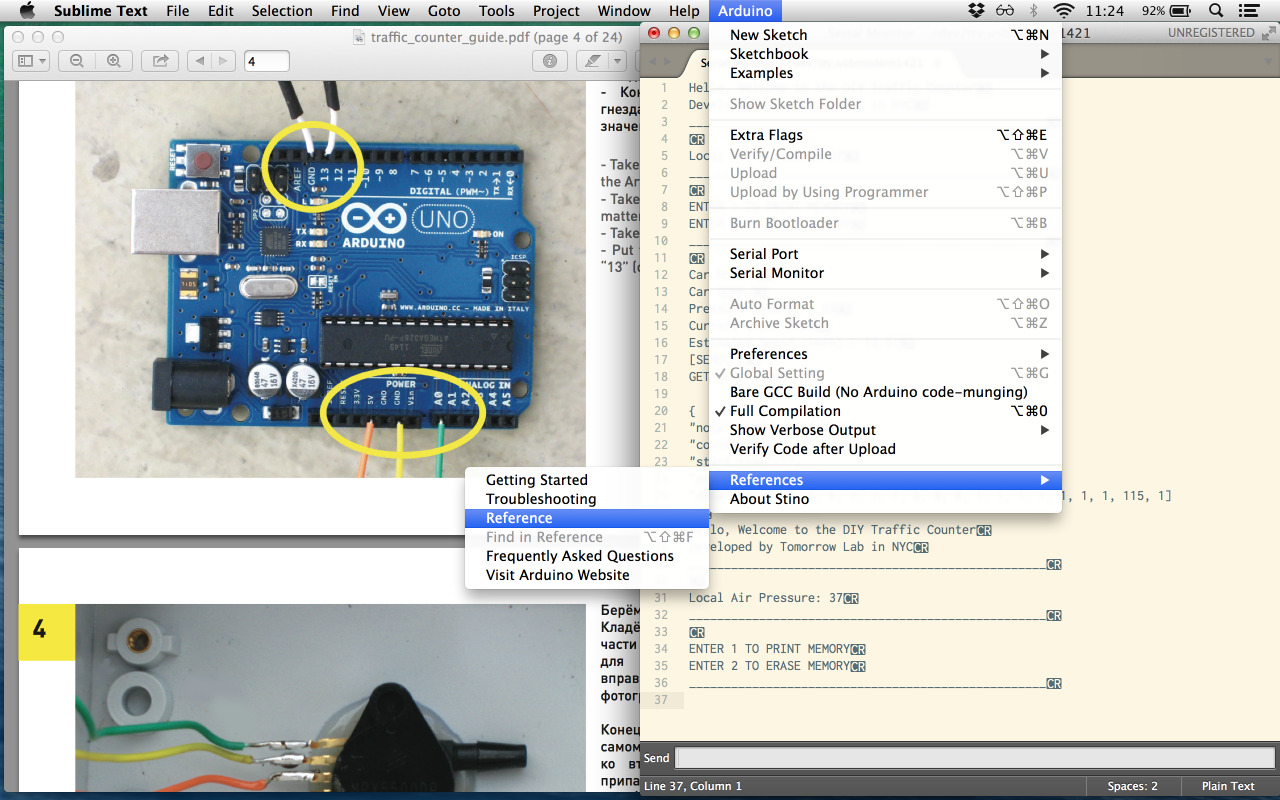
Task: Click the Wi-Fi status icon
Action: tap(1063, 11)
